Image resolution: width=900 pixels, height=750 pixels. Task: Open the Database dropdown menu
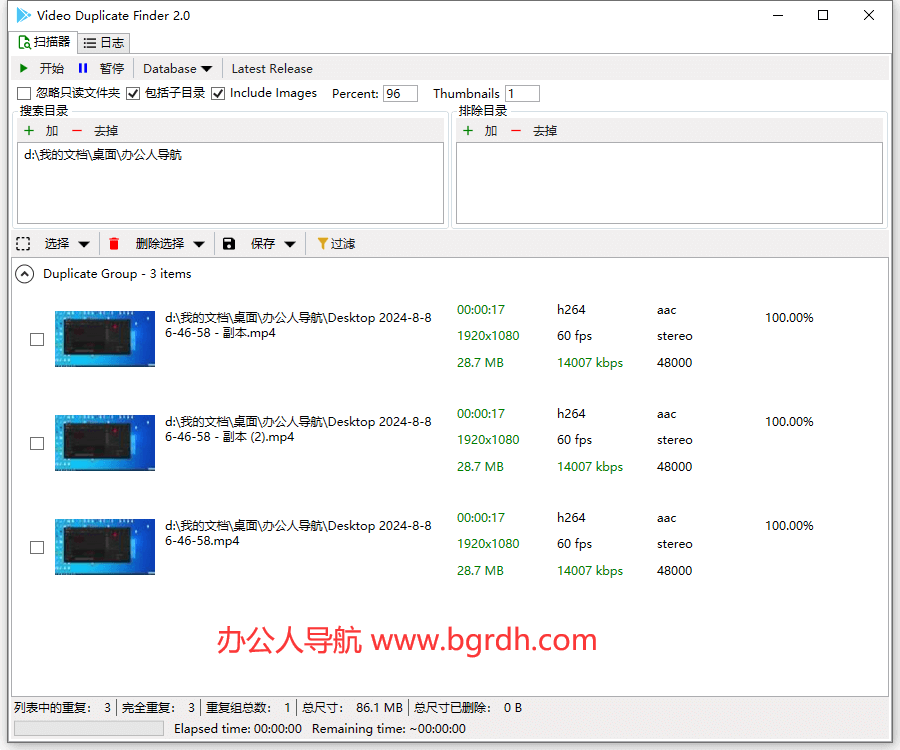pos(176,68)
